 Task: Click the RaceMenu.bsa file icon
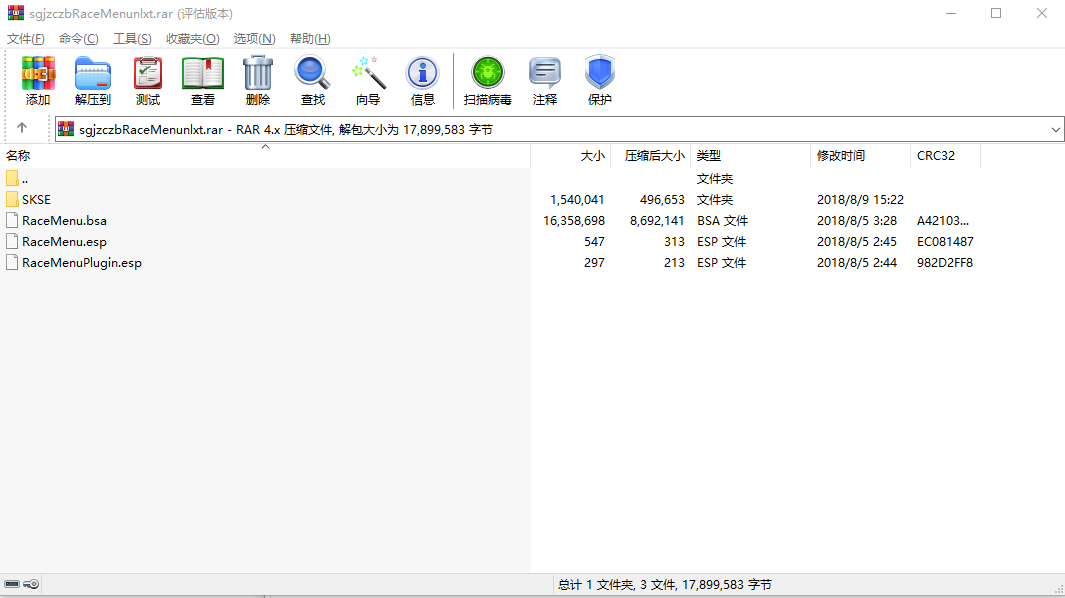click(x=12, y=220)
